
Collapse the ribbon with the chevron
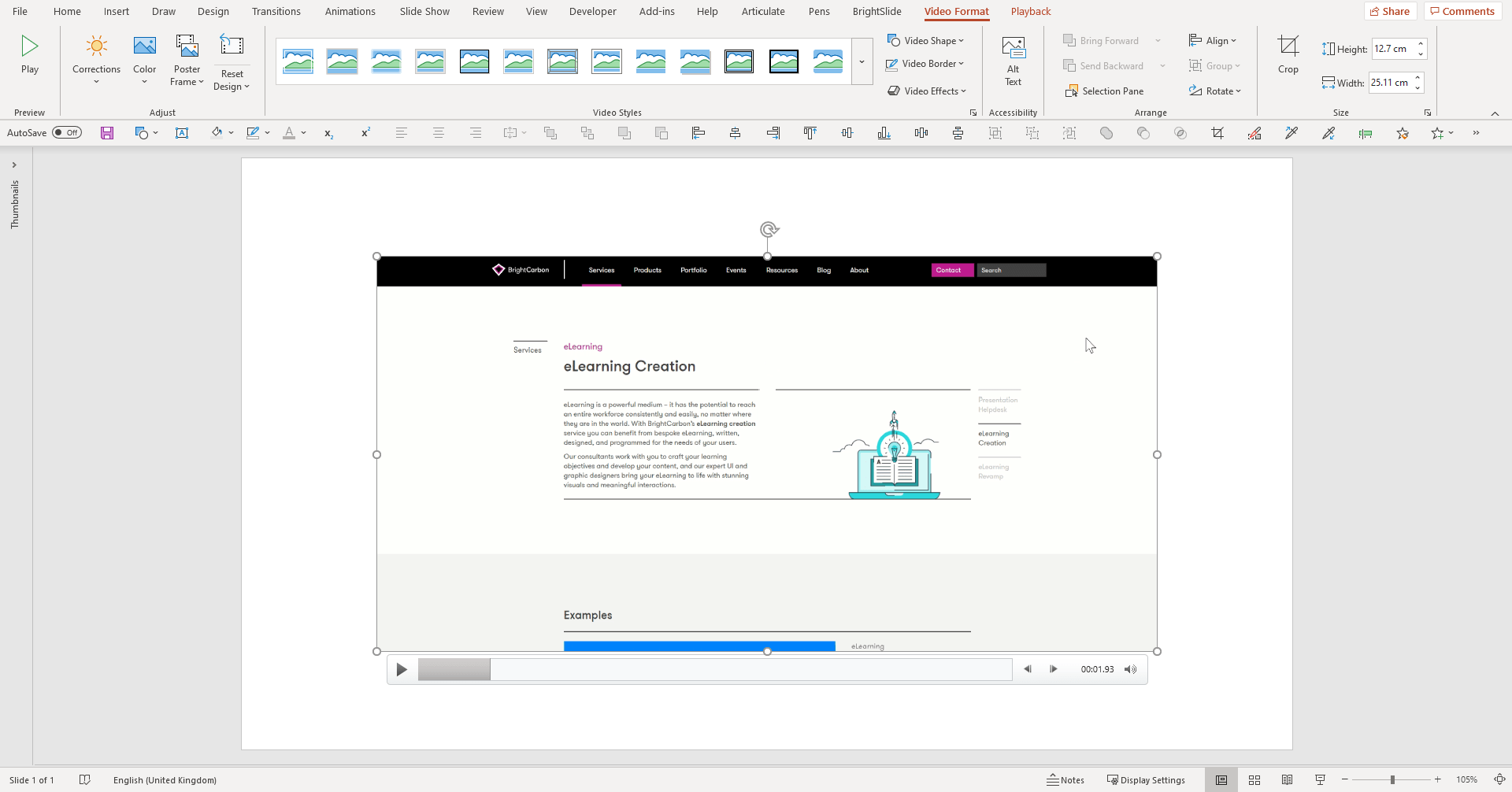1495,113
